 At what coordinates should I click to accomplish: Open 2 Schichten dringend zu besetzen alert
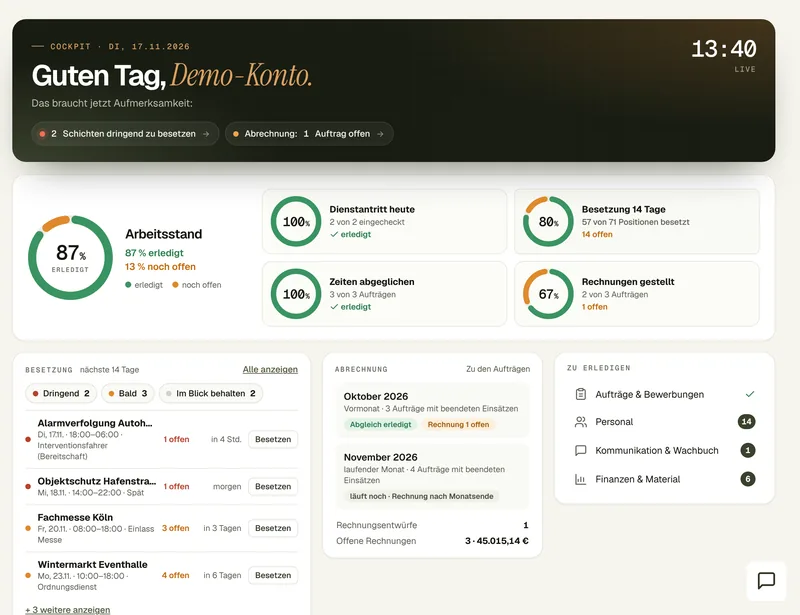[125, 134]
